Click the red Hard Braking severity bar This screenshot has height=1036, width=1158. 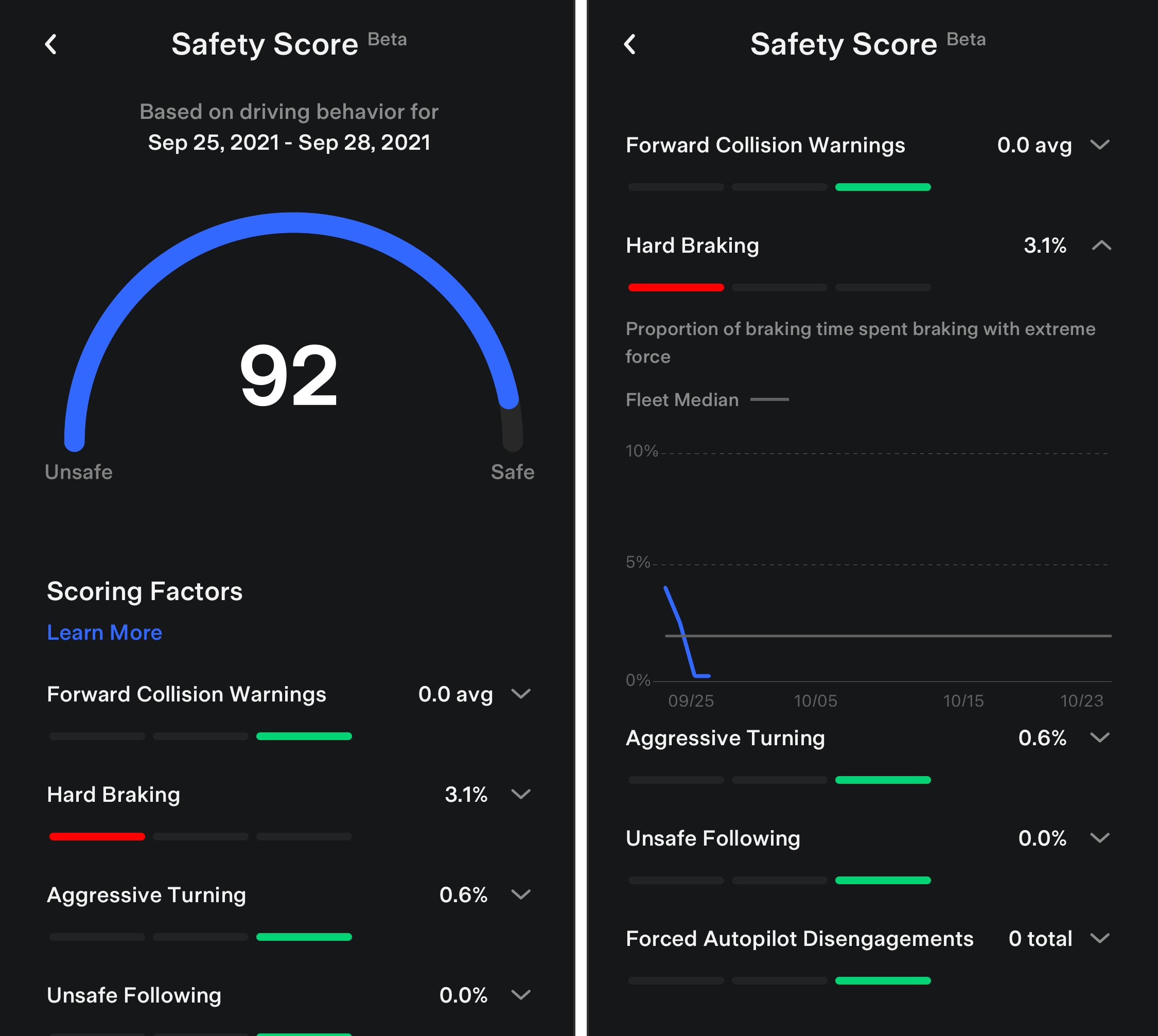(x=97, y=836)
